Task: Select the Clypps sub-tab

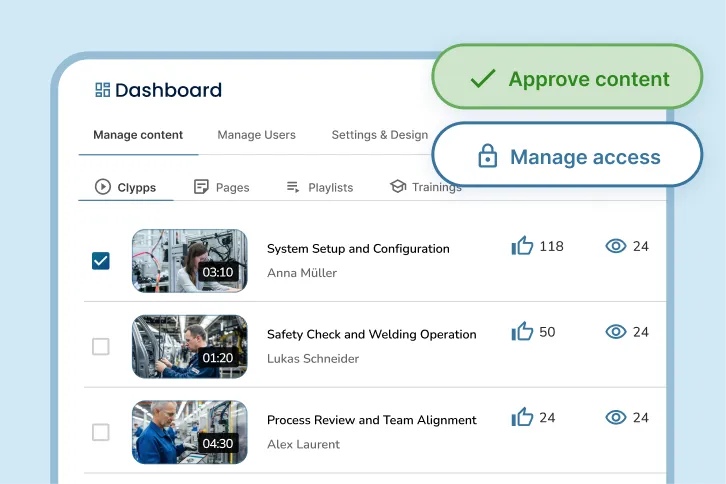Action: 125,187
